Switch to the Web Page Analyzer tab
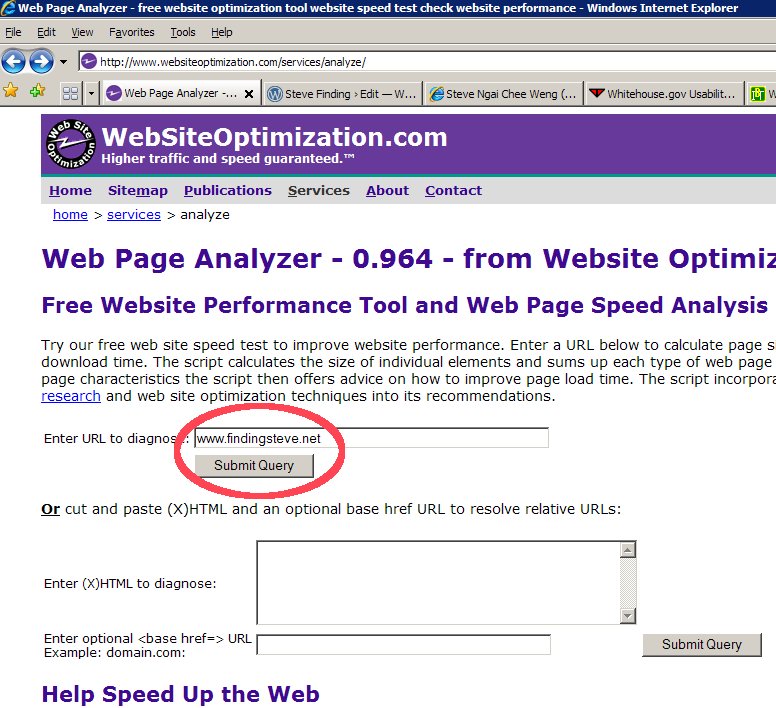Screen dimensions: 776x708 click(x=181, y=93)
